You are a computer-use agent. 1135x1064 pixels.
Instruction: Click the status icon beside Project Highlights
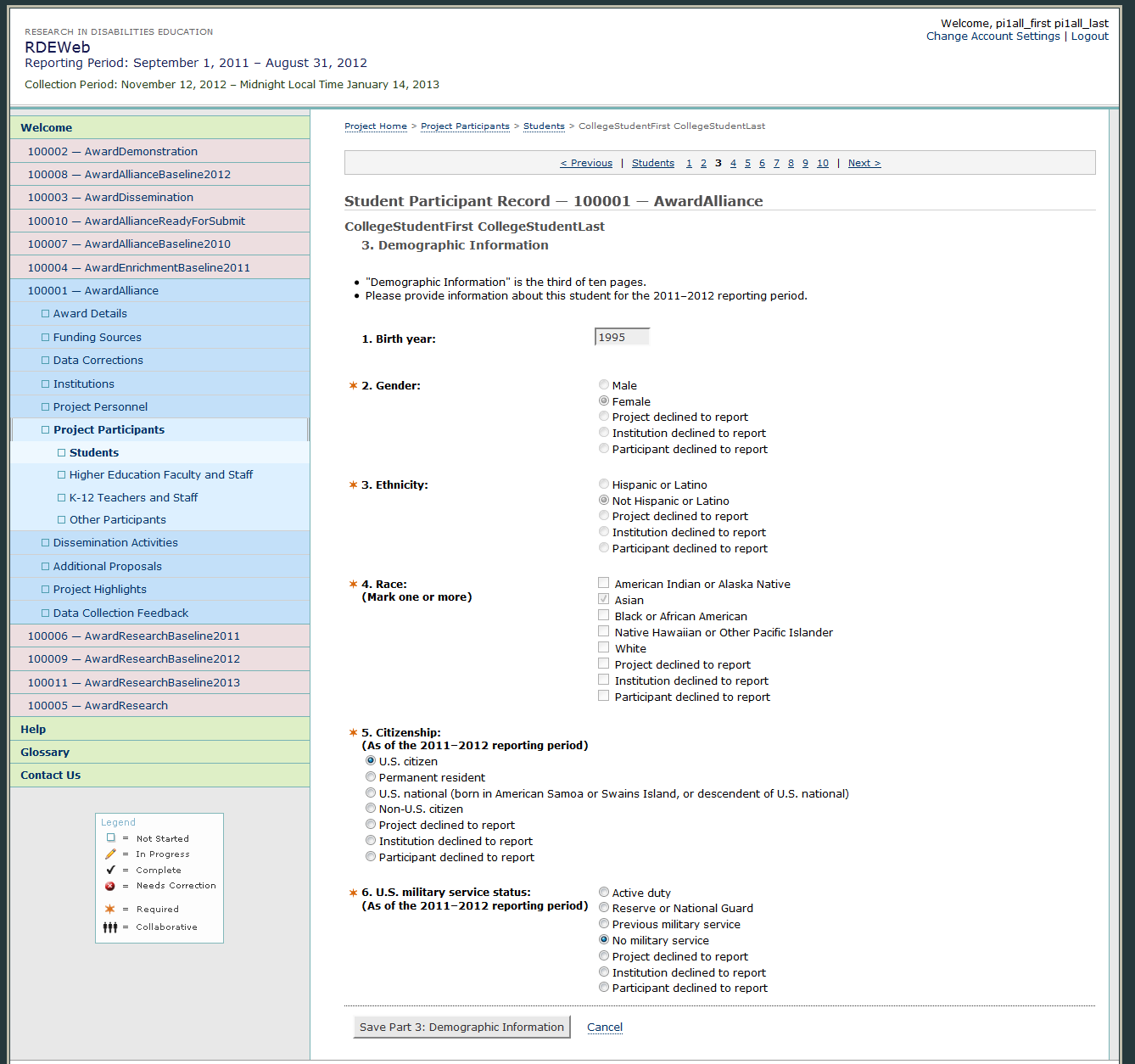click(46, 590)
